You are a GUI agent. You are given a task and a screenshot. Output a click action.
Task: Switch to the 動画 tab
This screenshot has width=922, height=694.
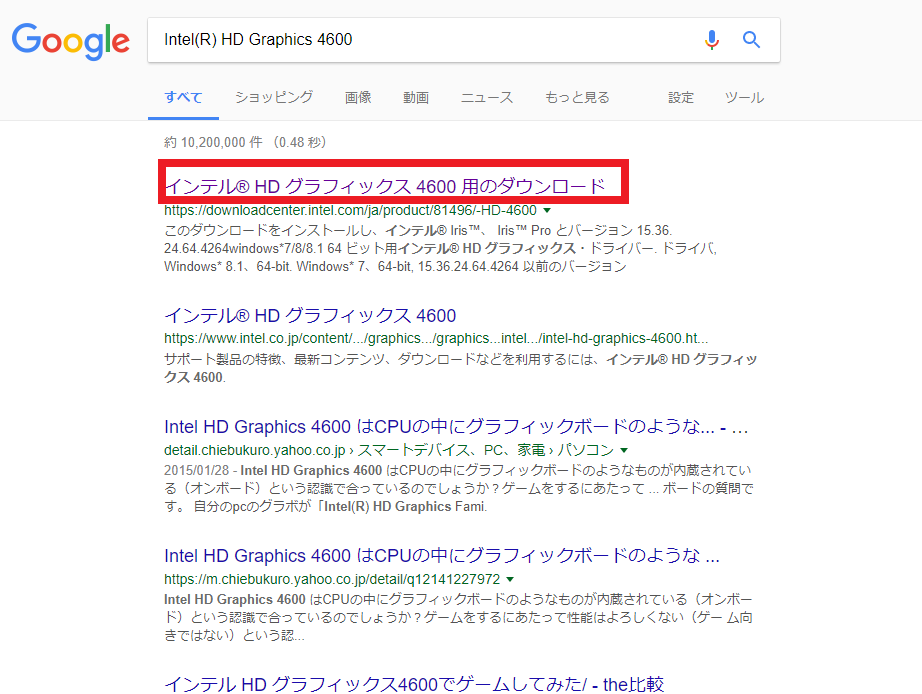click(416, 98)
